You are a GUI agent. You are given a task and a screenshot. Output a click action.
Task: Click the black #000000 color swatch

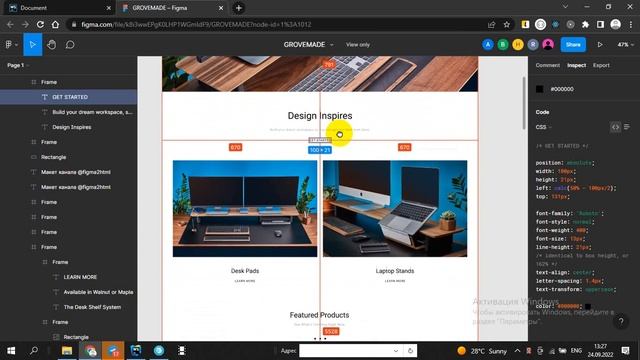coord(540,89)
